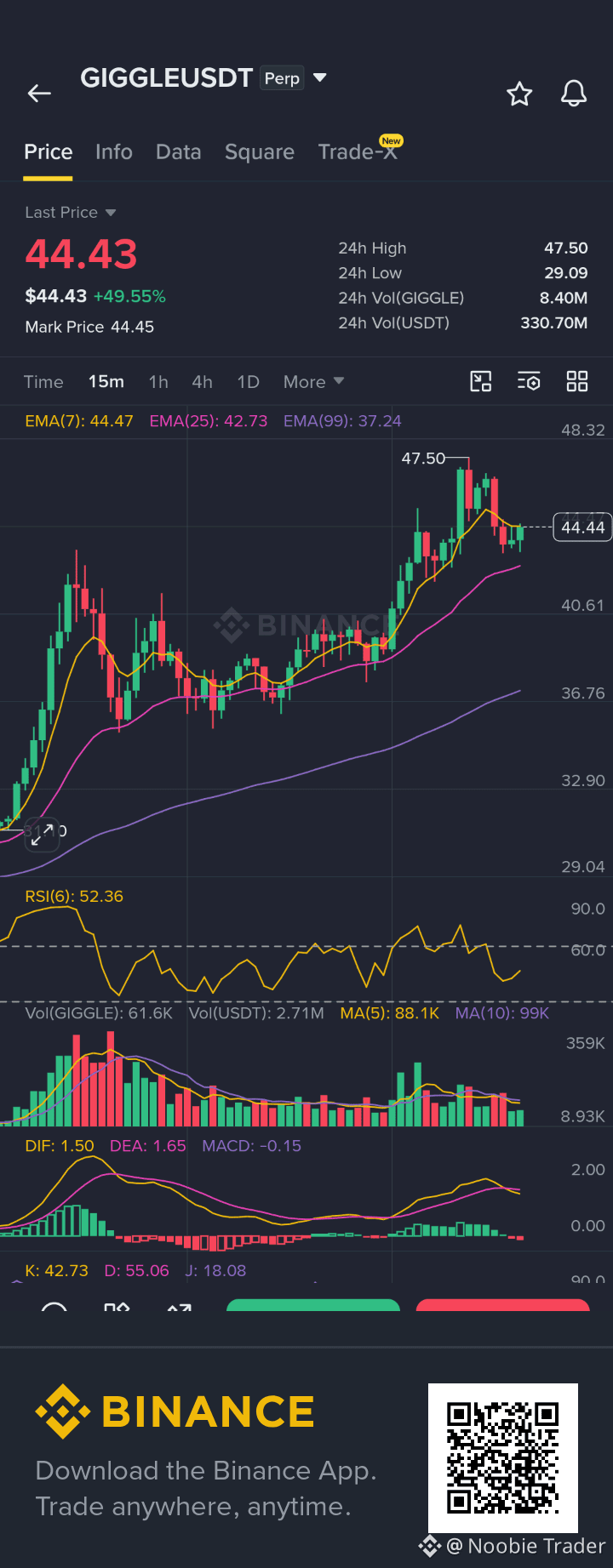Viewport: 613px width, 1568px height.
Task: Tap the DIF: 1.50 label
Action: 60,1146
